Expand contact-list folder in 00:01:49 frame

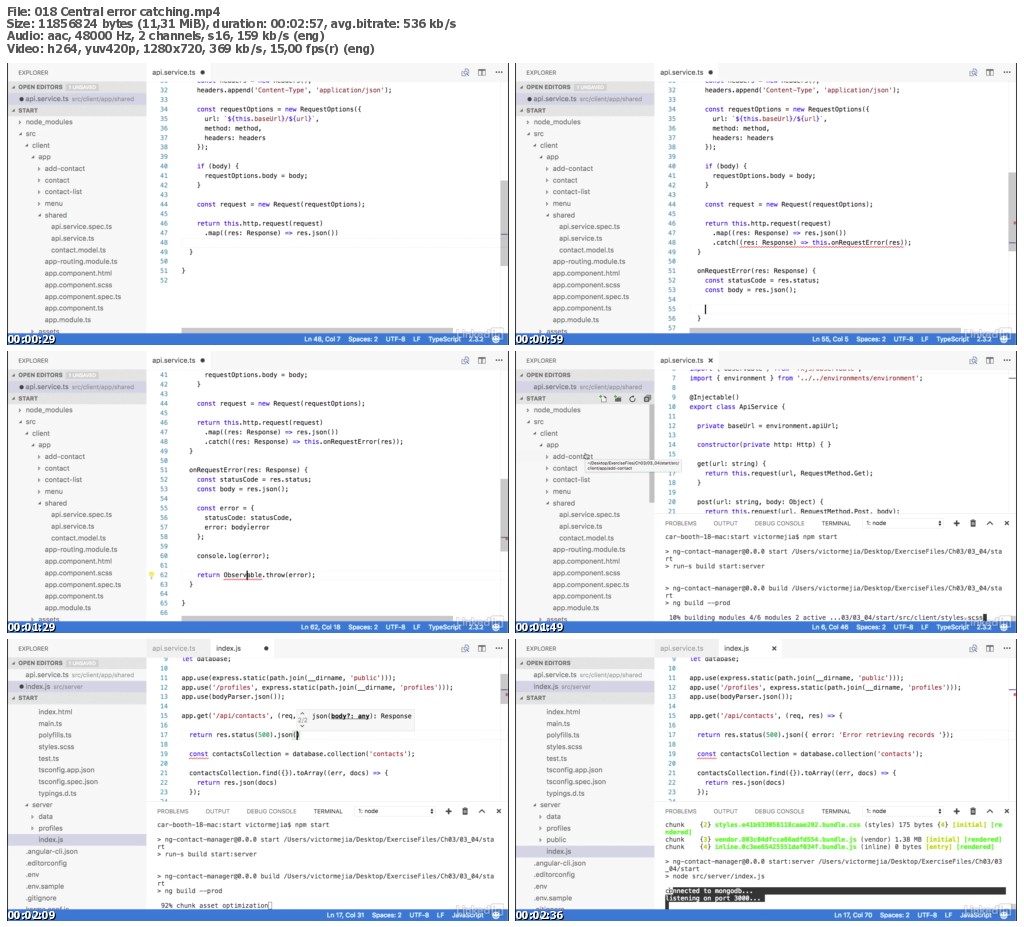pyautogui.click(x=548, y=480)
